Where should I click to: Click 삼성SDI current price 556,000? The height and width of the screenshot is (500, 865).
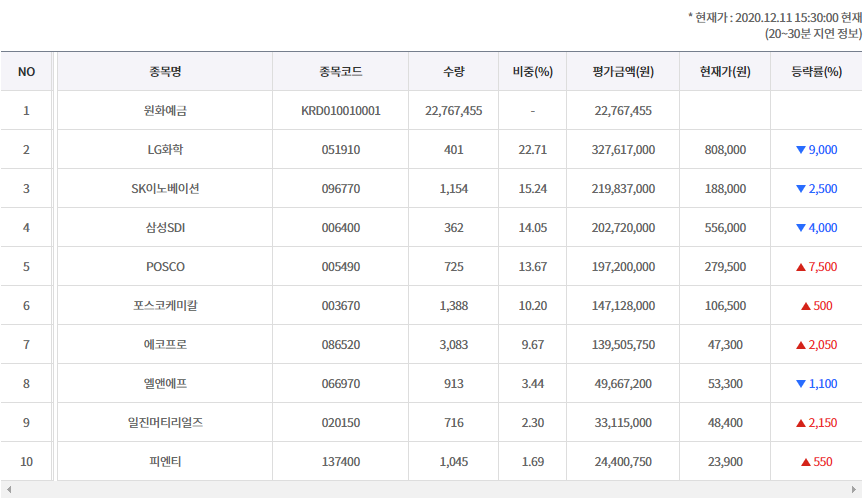(x=725, y=228)
